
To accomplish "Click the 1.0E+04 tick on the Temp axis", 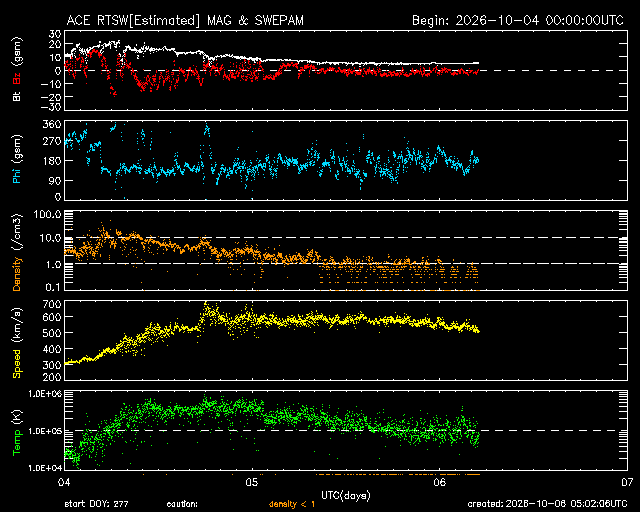I will pyautogui.click(x=45, y=468).
